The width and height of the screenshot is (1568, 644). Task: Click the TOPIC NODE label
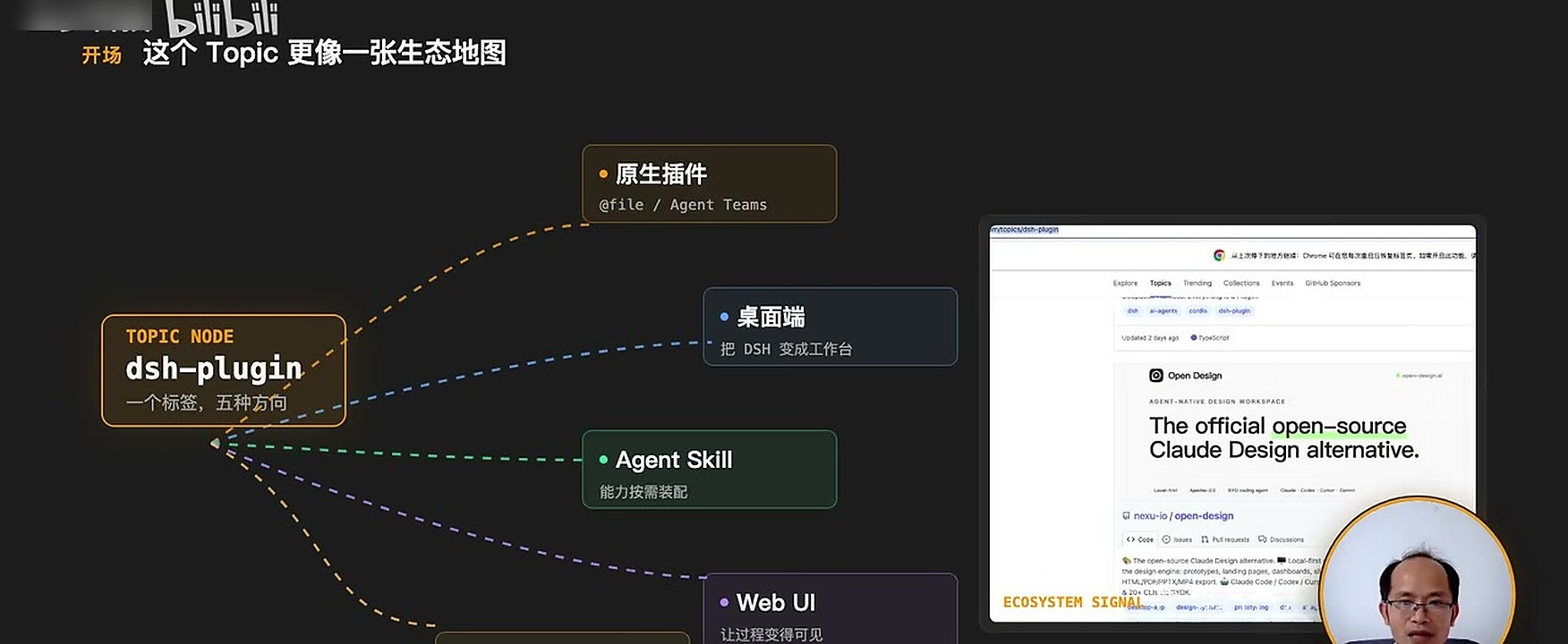click(180, 336)
